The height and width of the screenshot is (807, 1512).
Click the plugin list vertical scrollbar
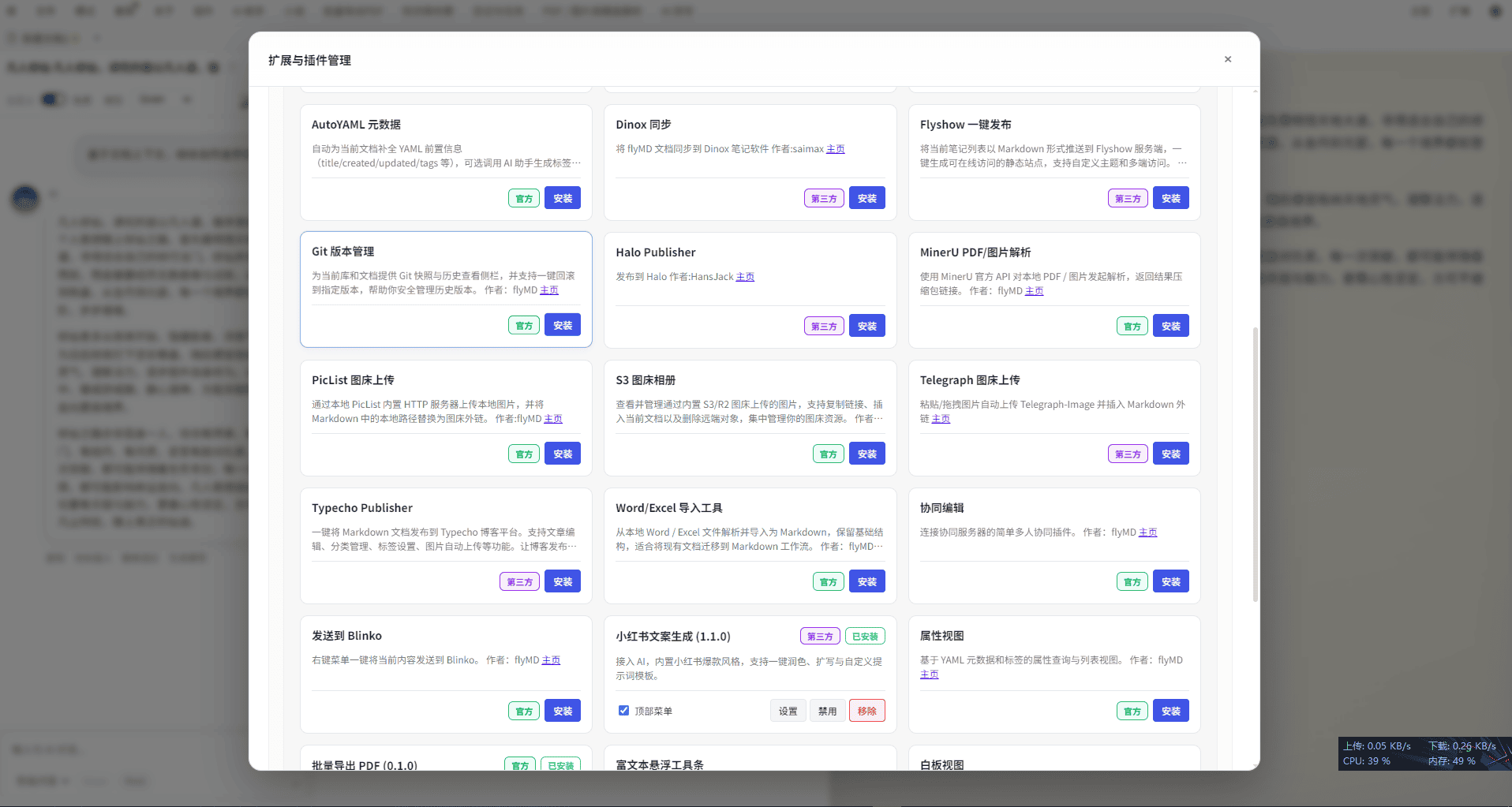tap(1255, 464)
